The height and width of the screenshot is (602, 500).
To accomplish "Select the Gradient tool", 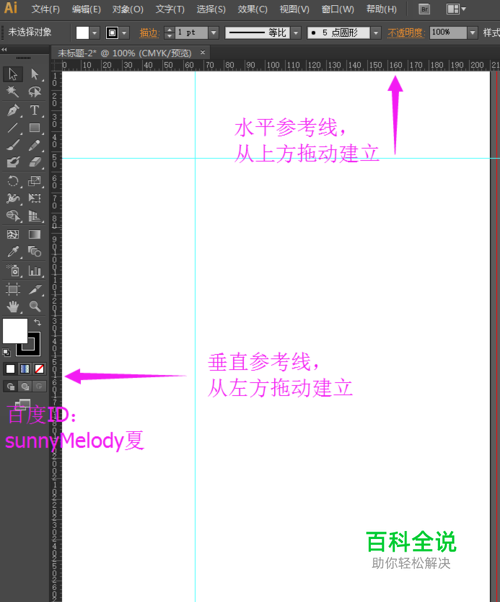I will click(35, 234).
